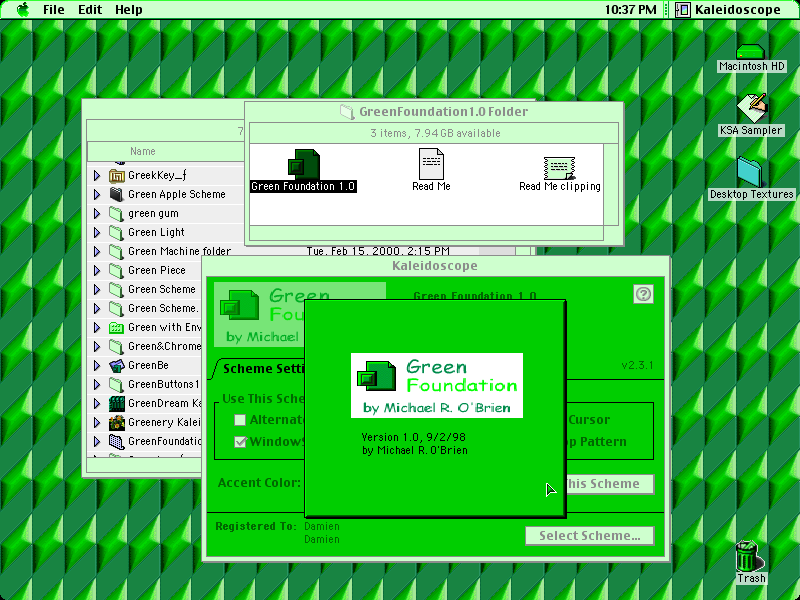
Task: Expand the green gum folder
Action: (97, 213)
